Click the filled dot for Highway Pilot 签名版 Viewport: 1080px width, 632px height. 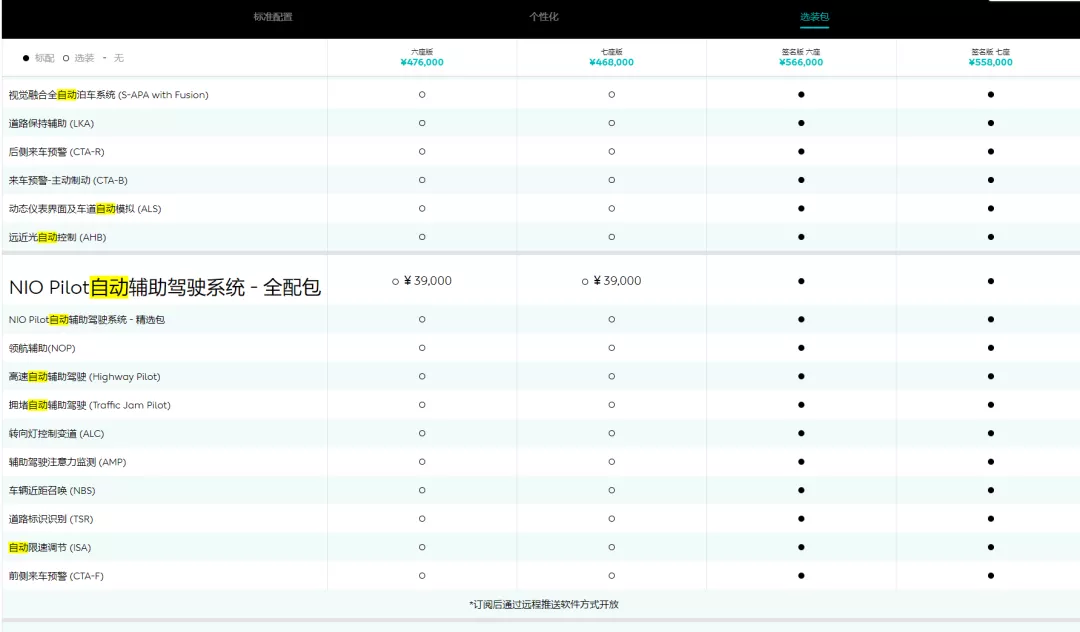800,376
